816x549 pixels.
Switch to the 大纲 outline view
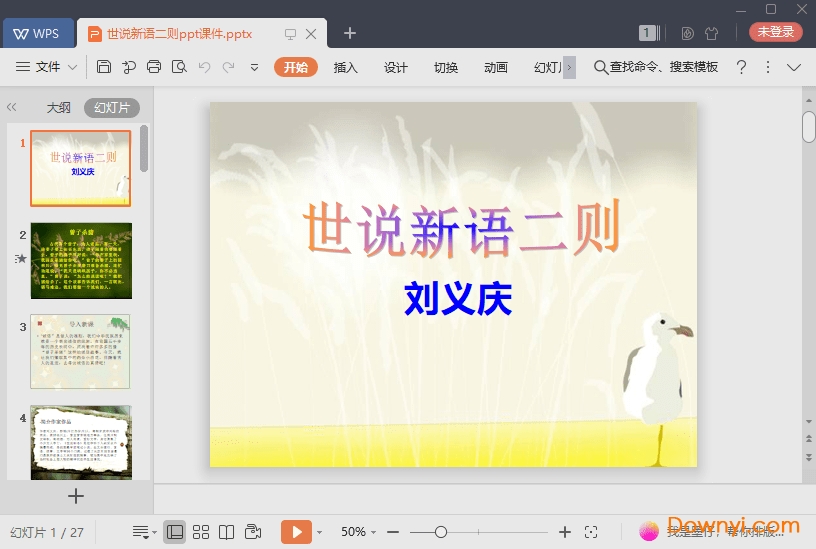point(58,108)
